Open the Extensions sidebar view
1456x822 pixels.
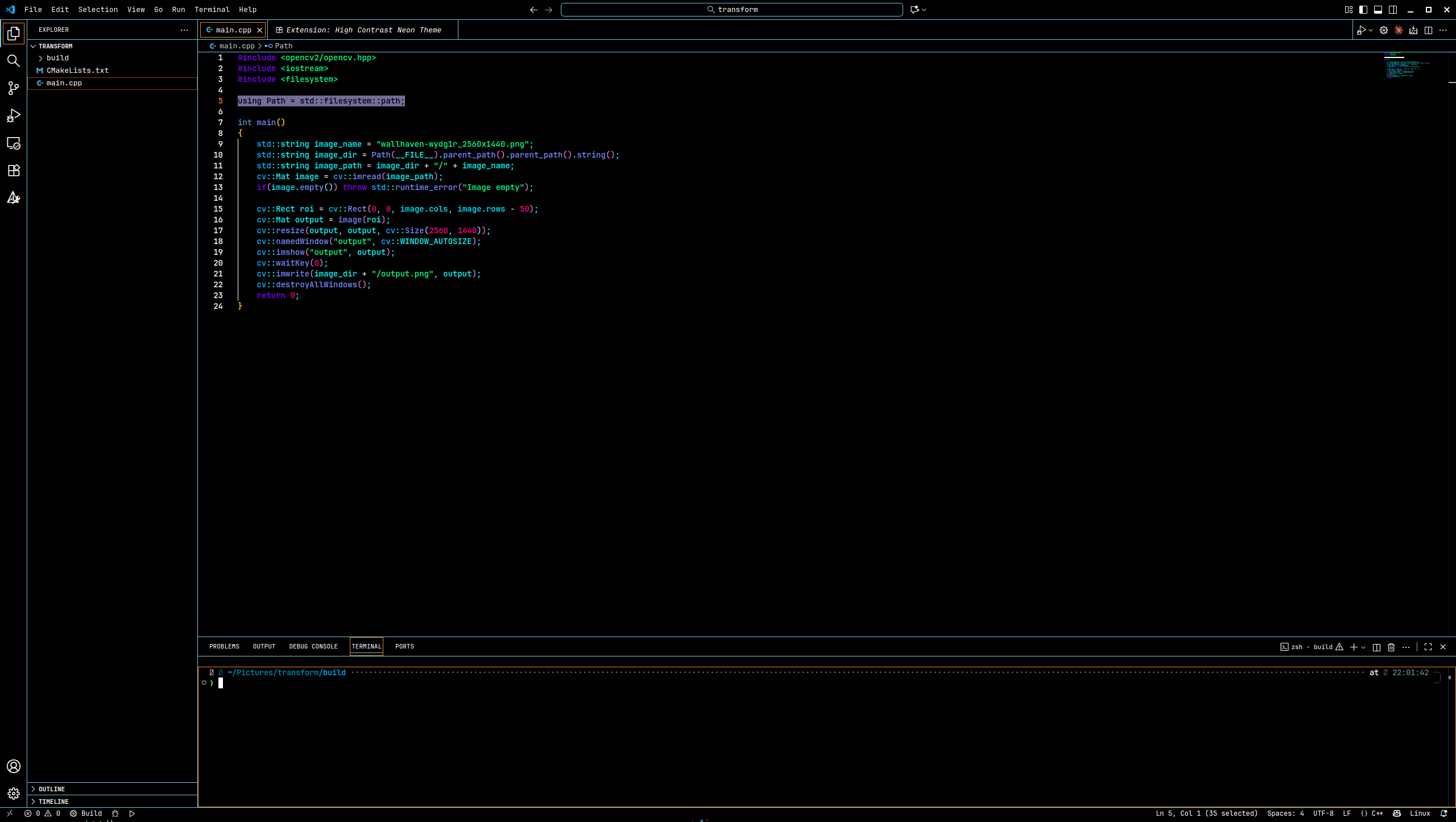point(13,170)
